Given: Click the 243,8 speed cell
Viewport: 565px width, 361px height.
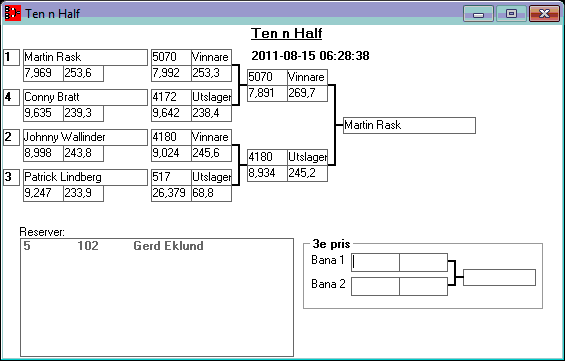Looking at the screenshot, I should click(x=84, y=153).
